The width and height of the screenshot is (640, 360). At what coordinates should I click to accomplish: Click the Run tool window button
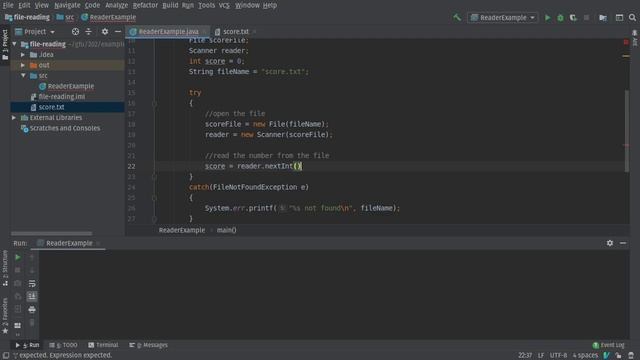(27, 345)
